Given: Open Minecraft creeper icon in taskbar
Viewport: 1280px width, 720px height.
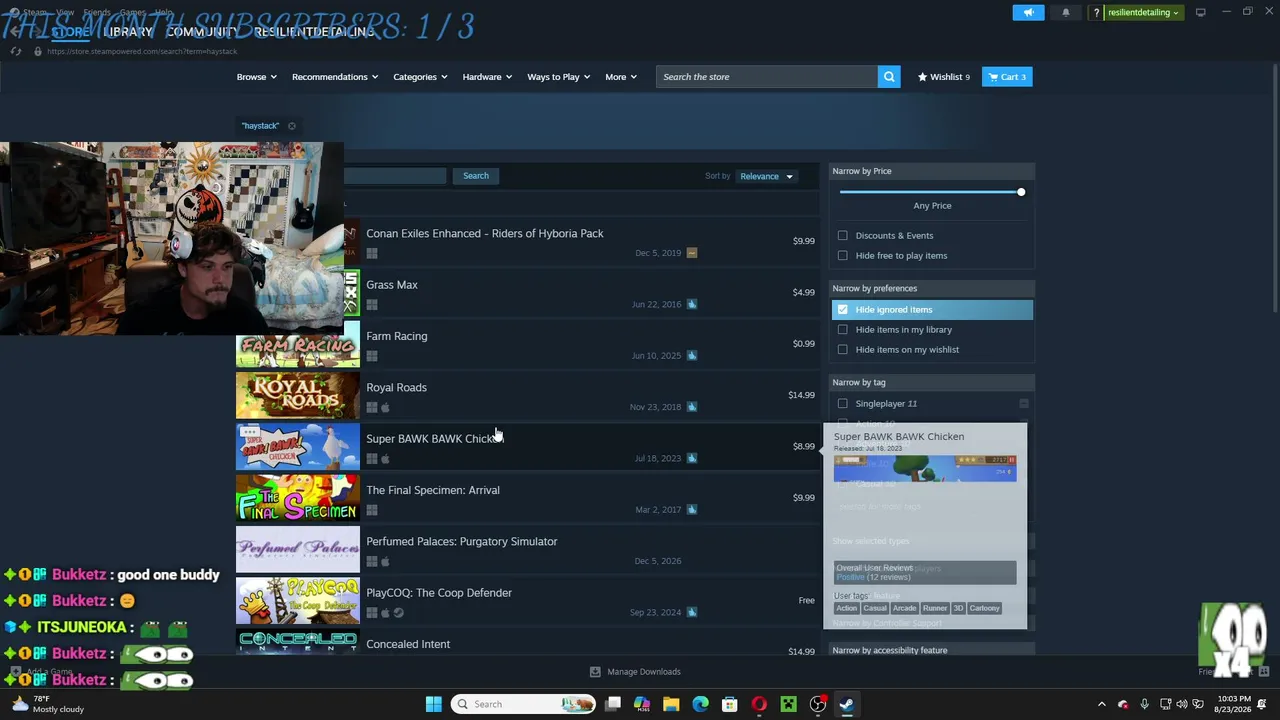Looking at the screenshot, I should (788, 704).
